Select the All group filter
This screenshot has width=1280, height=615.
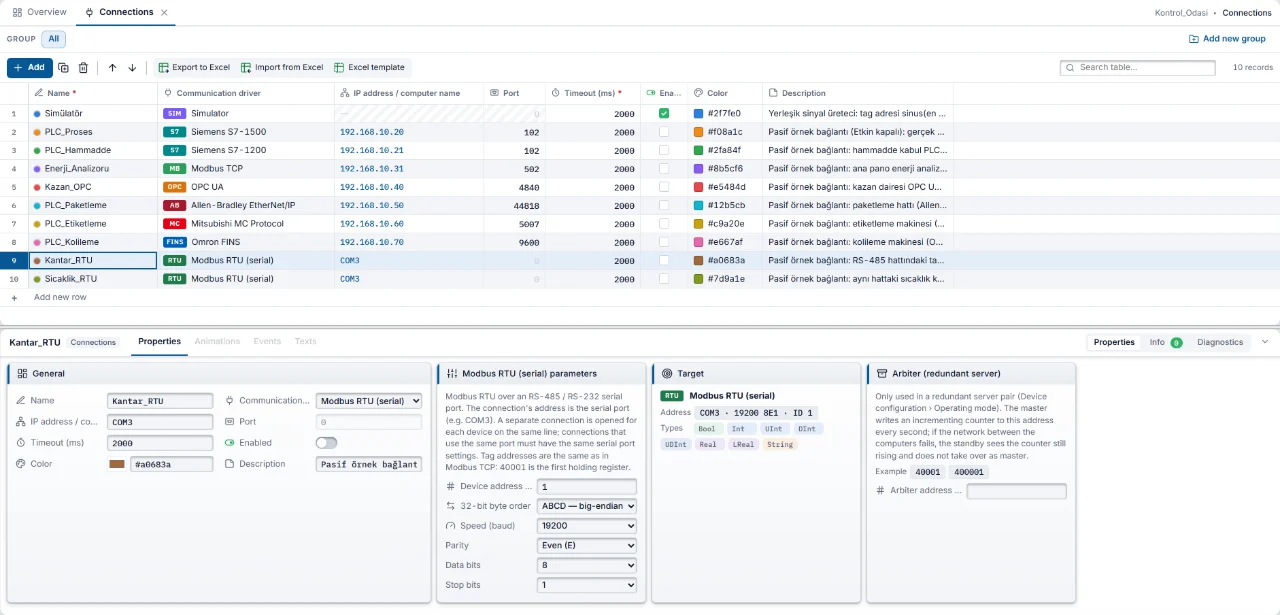pos(53,39)
